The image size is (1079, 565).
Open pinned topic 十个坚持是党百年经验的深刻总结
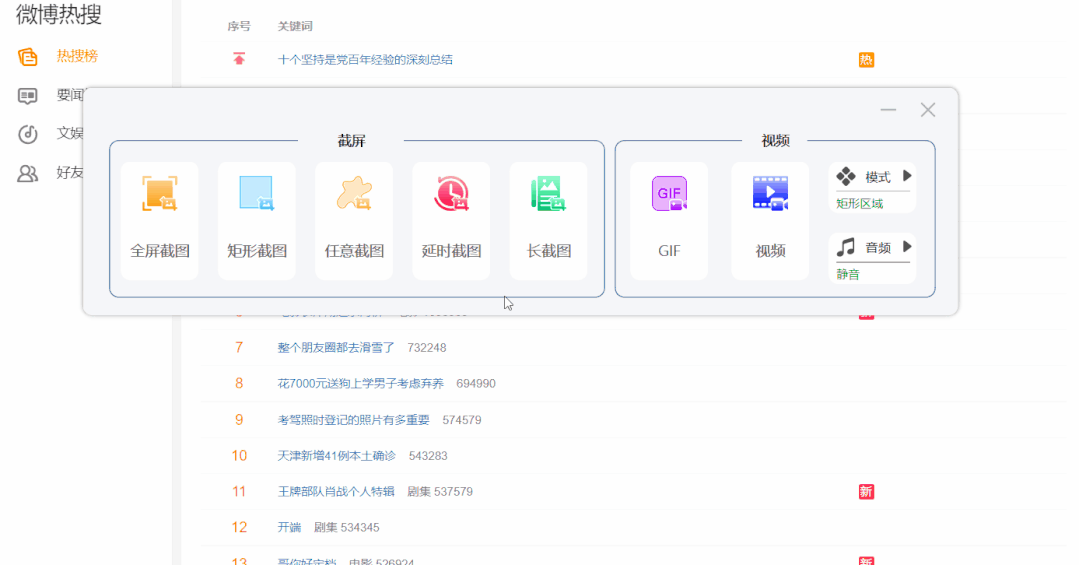[365, 60]
